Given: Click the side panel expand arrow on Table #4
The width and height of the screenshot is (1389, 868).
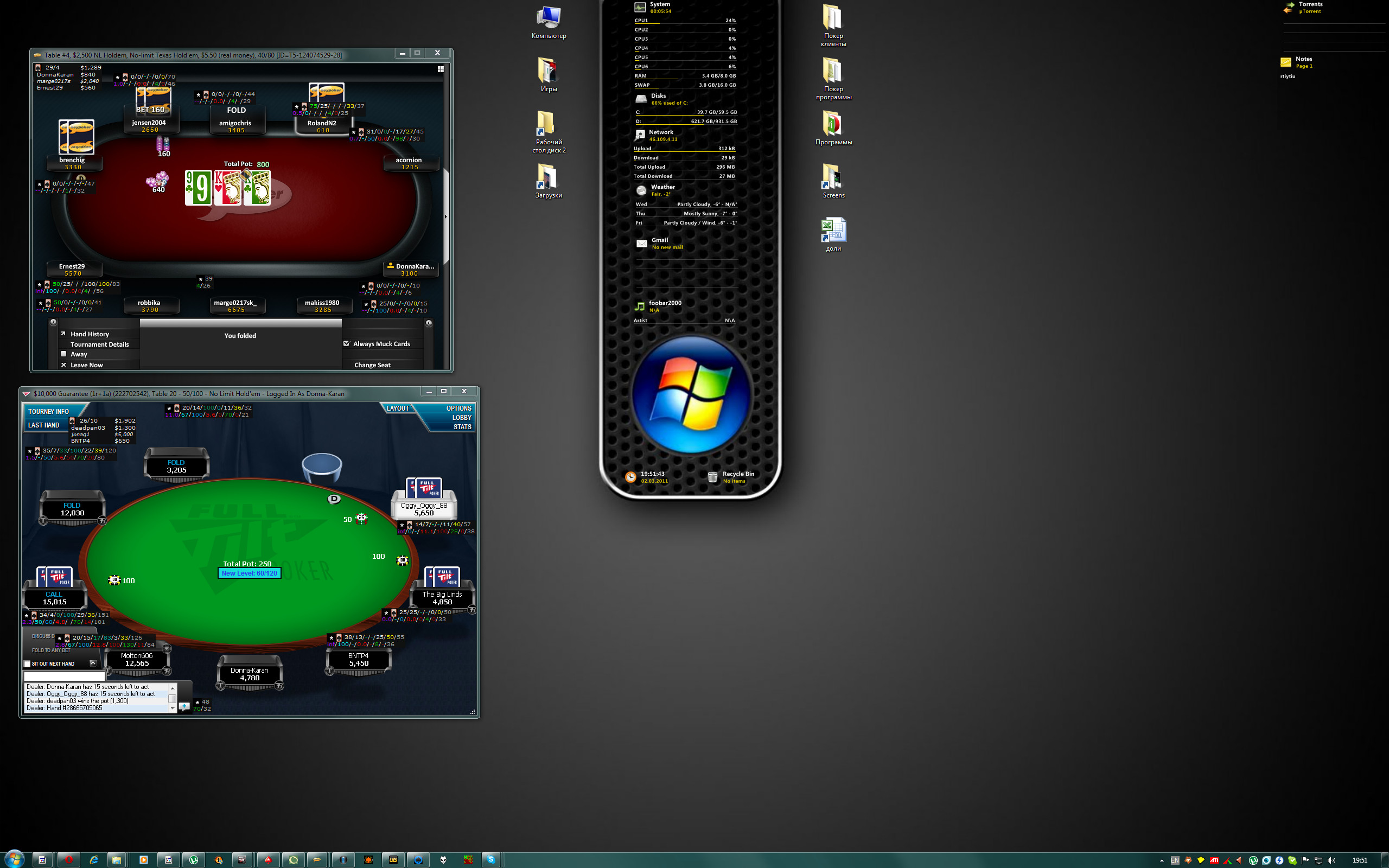Looking at the screenshot, I should point(445,216).
